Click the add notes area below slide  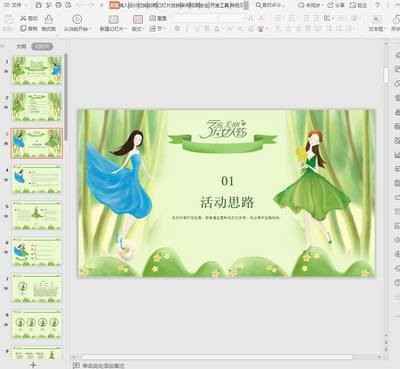click(103, 366)
